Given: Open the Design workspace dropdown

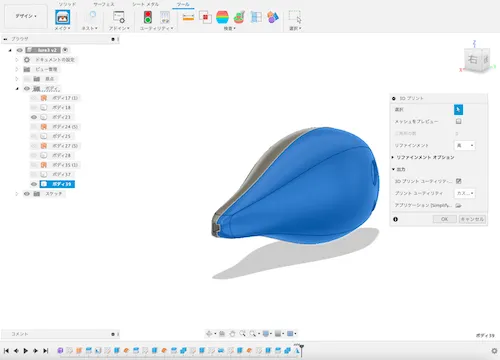Looking at the screenshot, I should pos(26,16).
